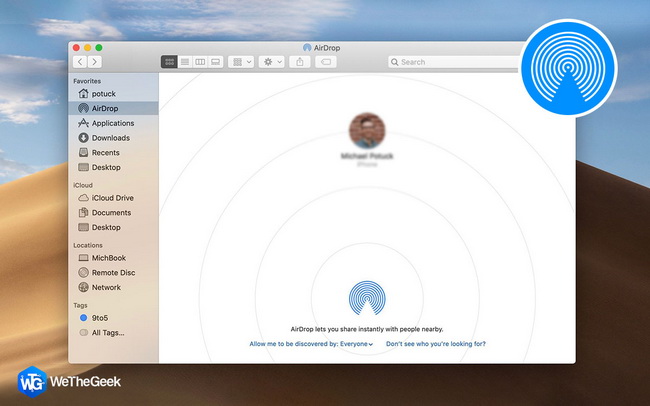This screenshot has height=406, width=650.
Task: Select the blue 9to5 tag
Action: point(113,318)
